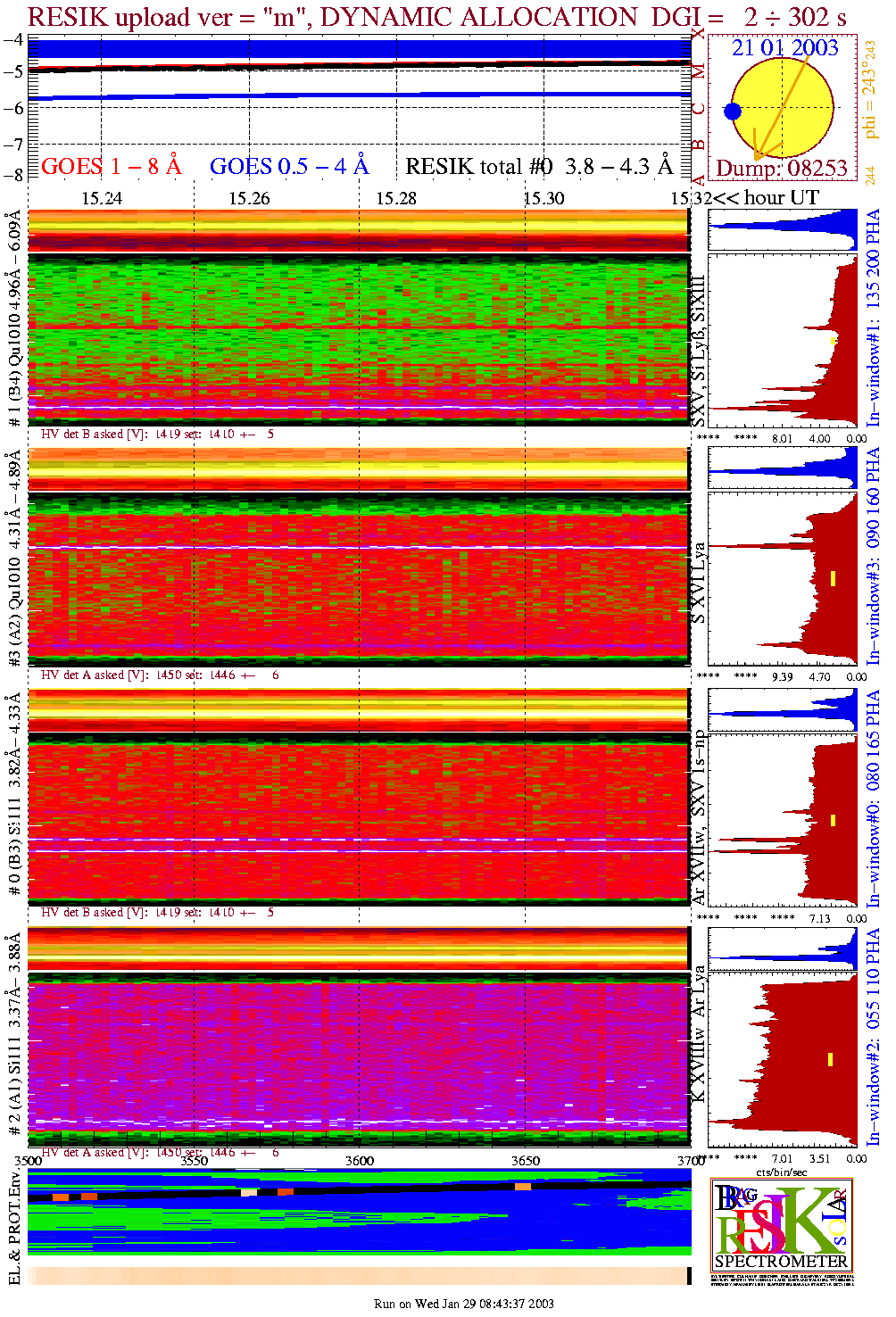Click the 15.28 hour UT axis tick label
Screen dimensions: 896x1317
click(395, 198)
